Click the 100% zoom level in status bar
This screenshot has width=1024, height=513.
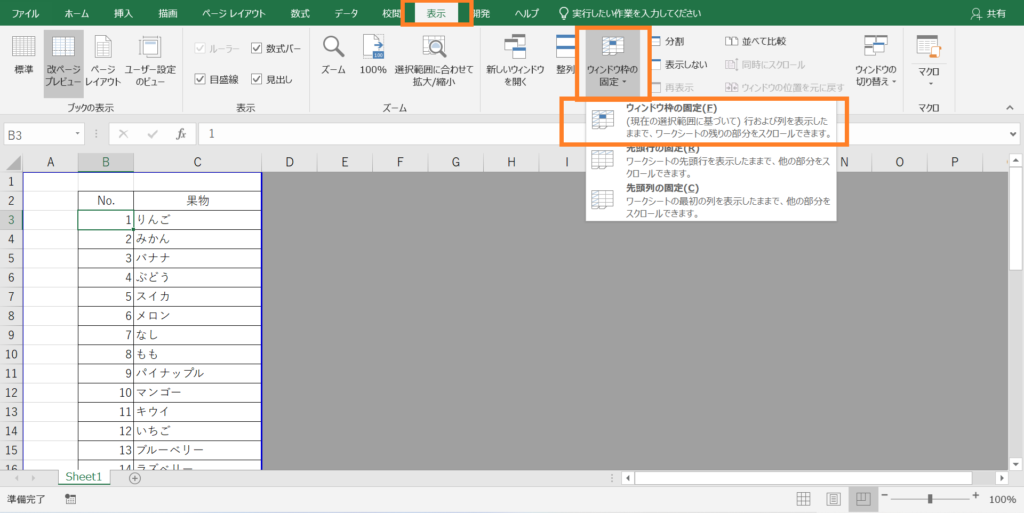pyautogui.click(x=1002, y=499)
